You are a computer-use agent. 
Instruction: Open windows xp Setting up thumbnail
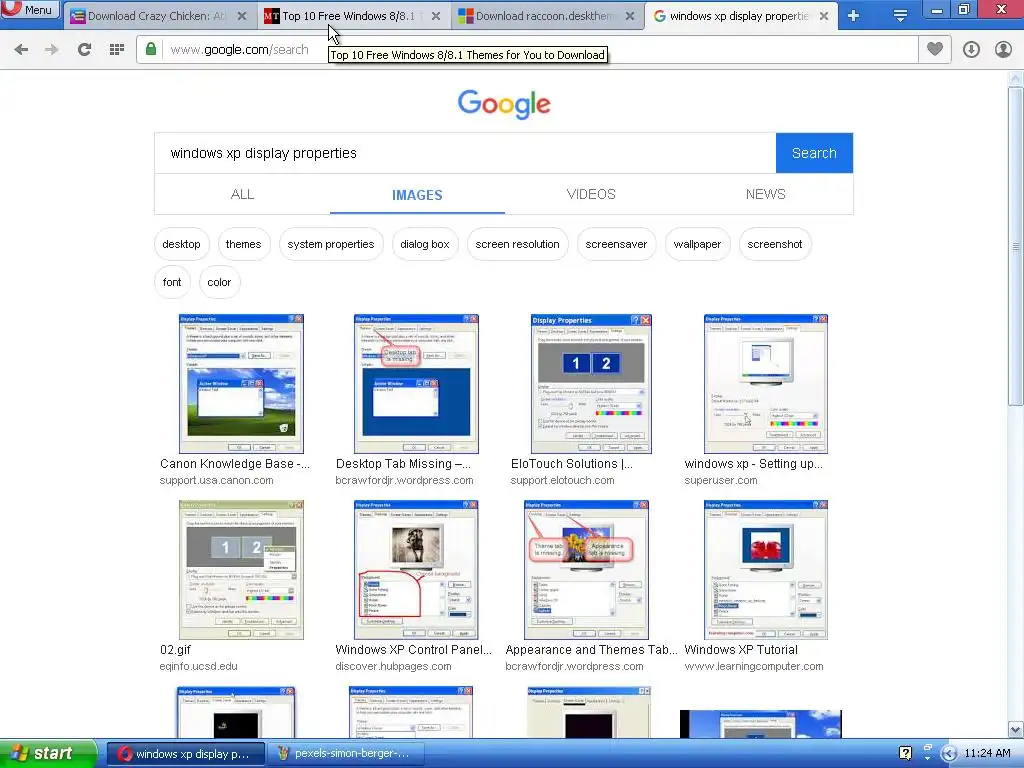point(765,384)
